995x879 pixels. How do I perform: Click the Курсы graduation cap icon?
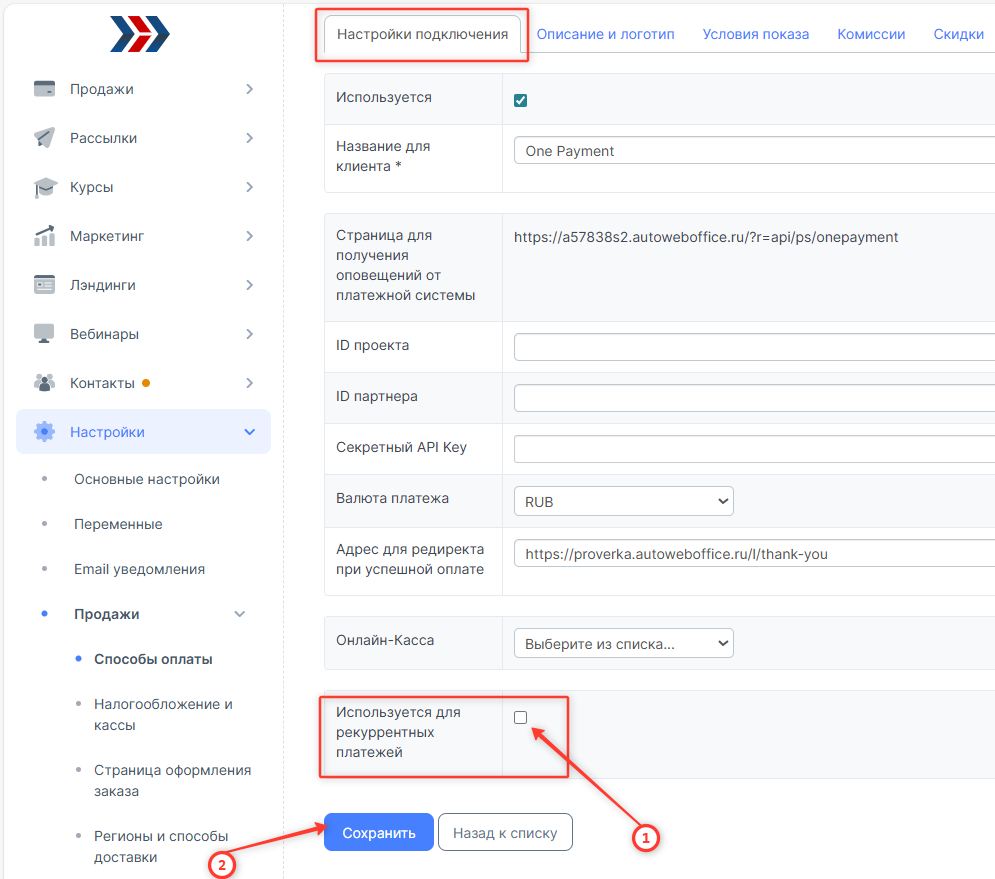(x=44, y=187)
